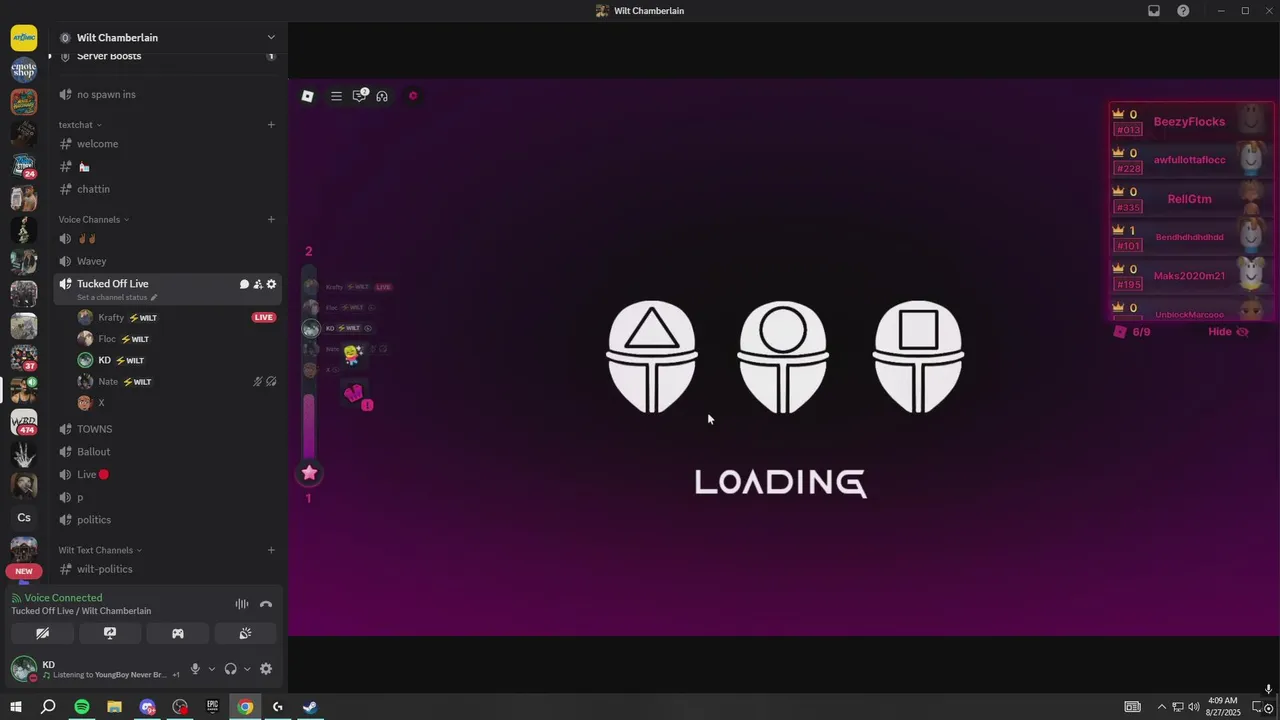Show hidden system tray icons arrow
The image size is (1280, 720).
(x=1161, y=707)
